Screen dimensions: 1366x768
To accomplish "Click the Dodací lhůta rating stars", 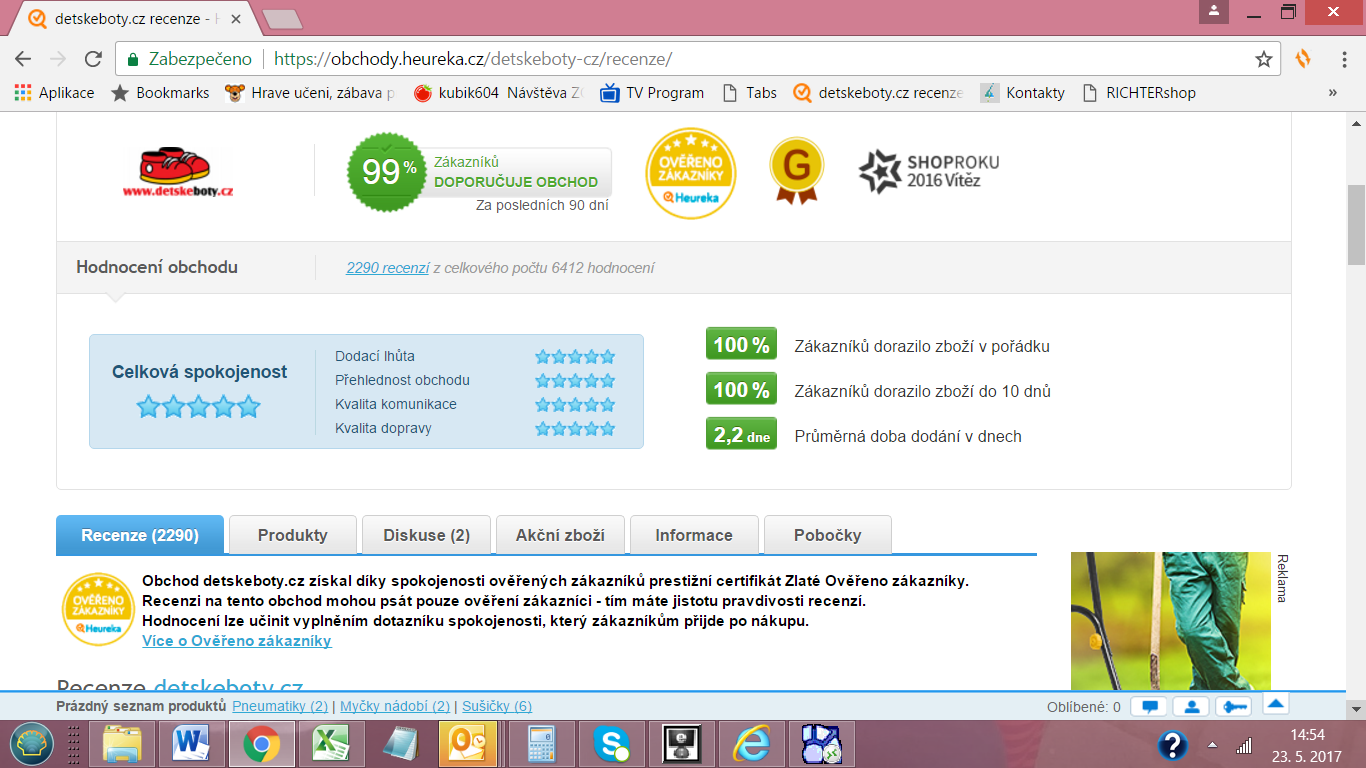I will [575, 356].
